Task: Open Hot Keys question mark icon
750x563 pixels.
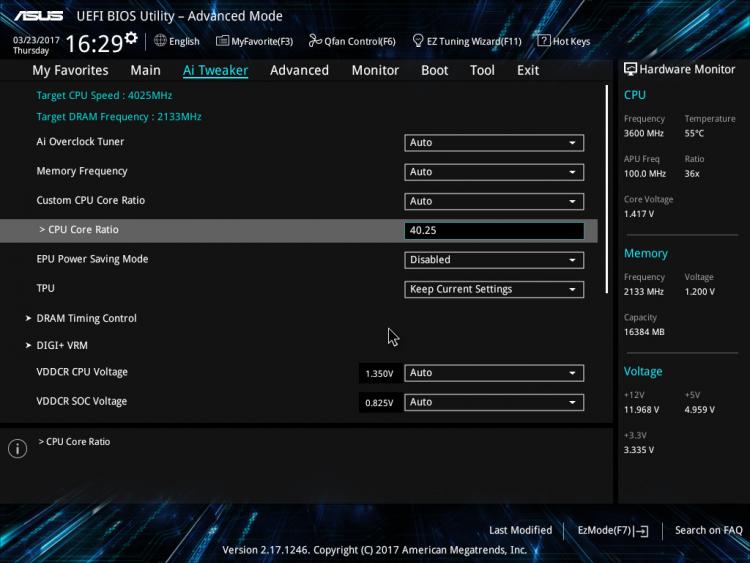Action: tap(543, 41)
